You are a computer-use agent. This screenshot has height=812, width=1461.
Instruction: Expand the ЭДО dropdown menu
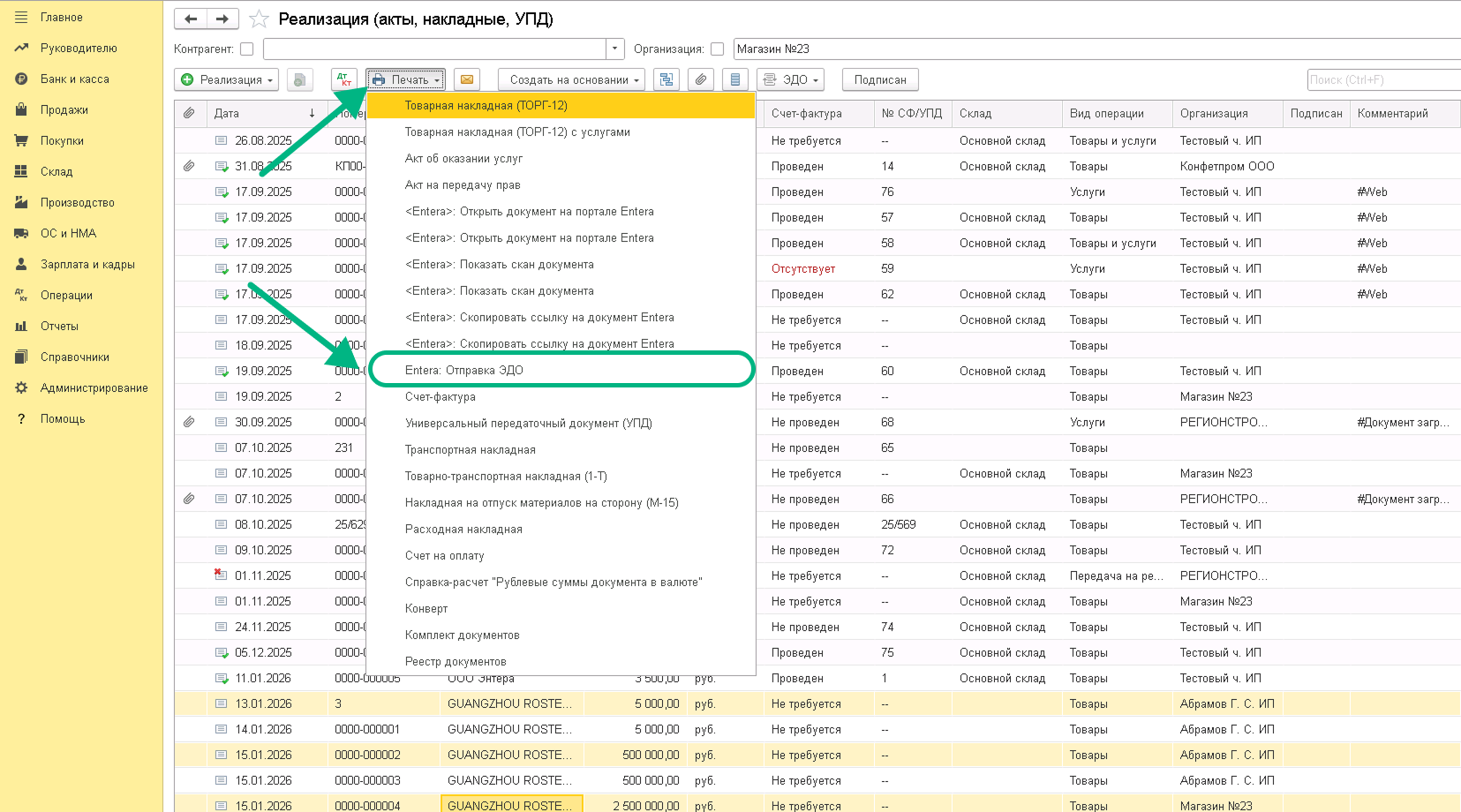pyautogui.click(x=791, y=79)
